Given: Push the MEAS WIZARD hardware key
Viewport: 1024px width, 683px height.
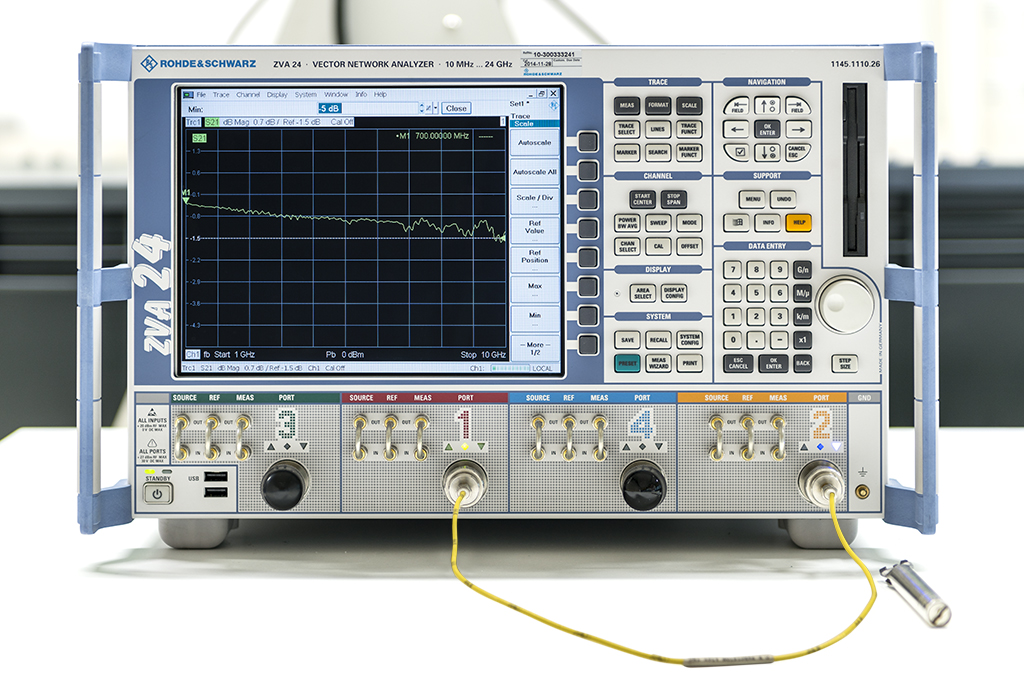Looking at the screenshot, I should click(658, 363).
